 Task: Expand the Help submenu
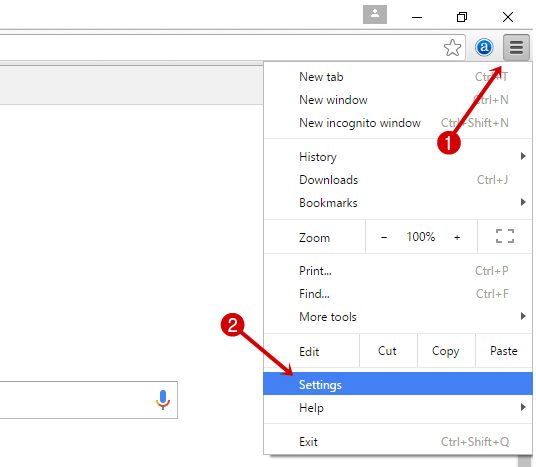click(398, 407)
